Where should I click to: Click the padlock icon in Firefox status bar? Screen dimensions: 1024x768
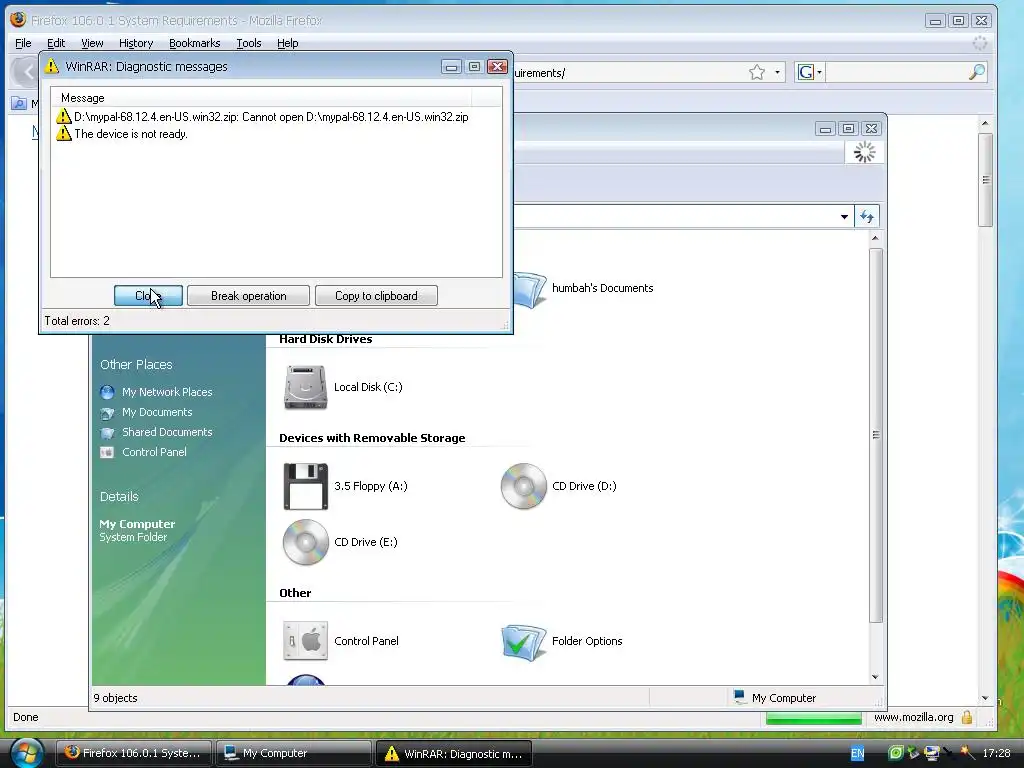tap(967, 717)
